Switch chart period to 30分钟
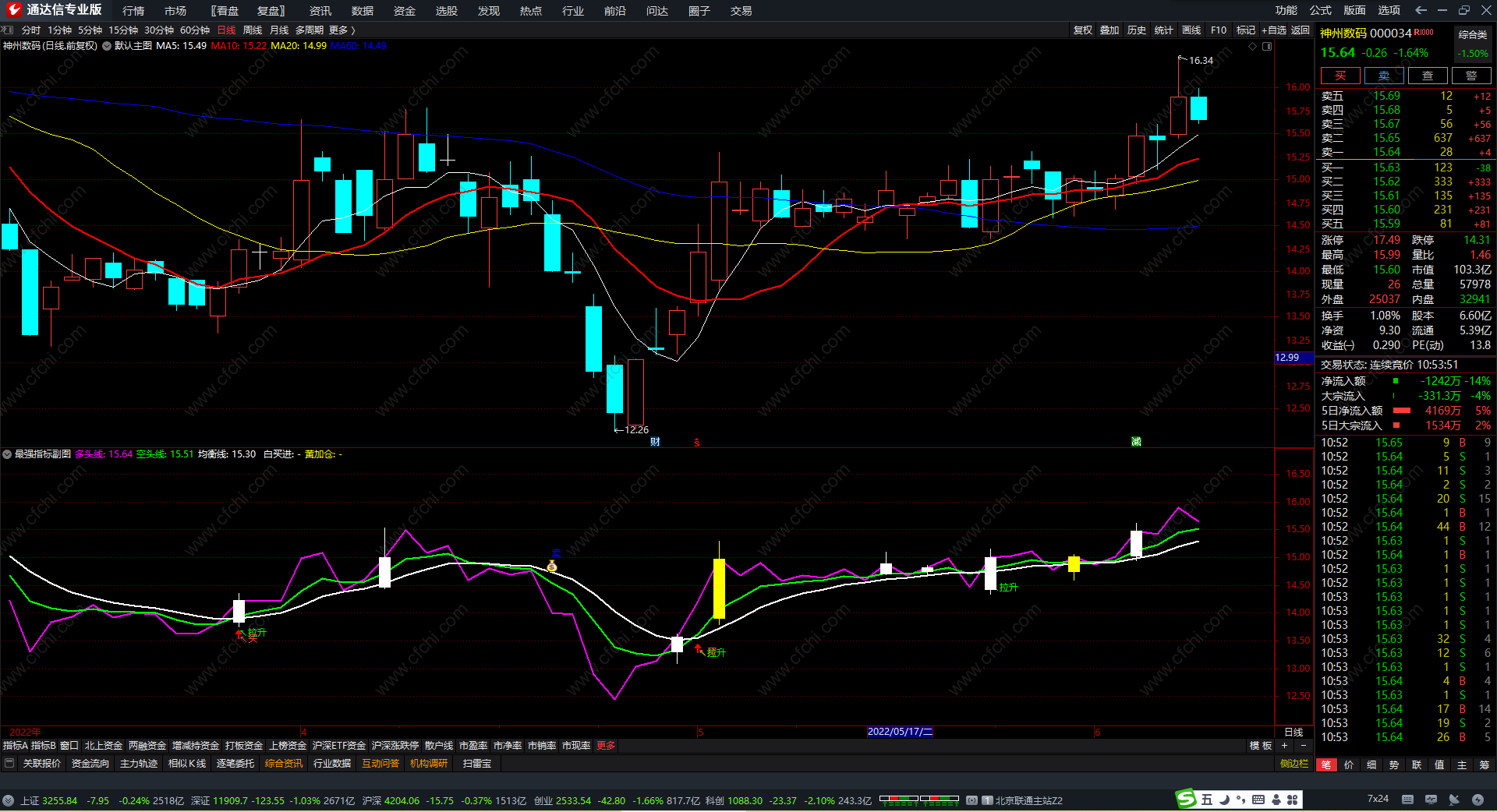 [x=159, y=30]
